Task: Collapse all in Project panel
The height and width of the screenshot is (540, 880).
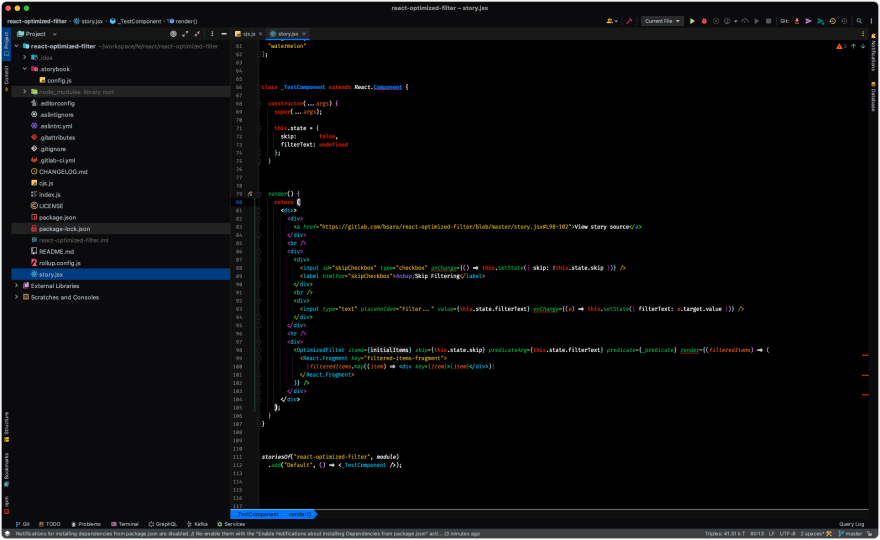Action: [197, 34]
